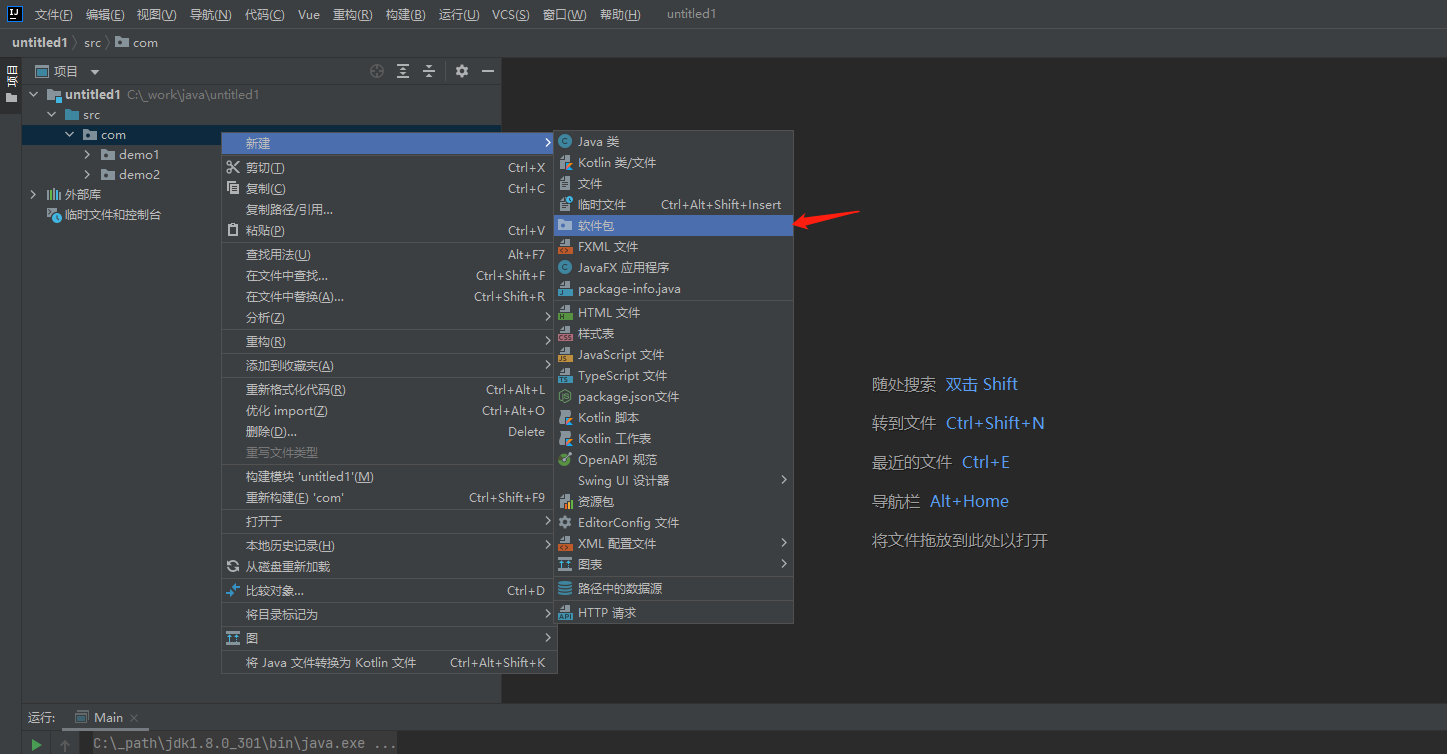This screenshot has width=1447, height=754.
Task: Click the FXML 文件 icon
Action: (x=565, y=247)
